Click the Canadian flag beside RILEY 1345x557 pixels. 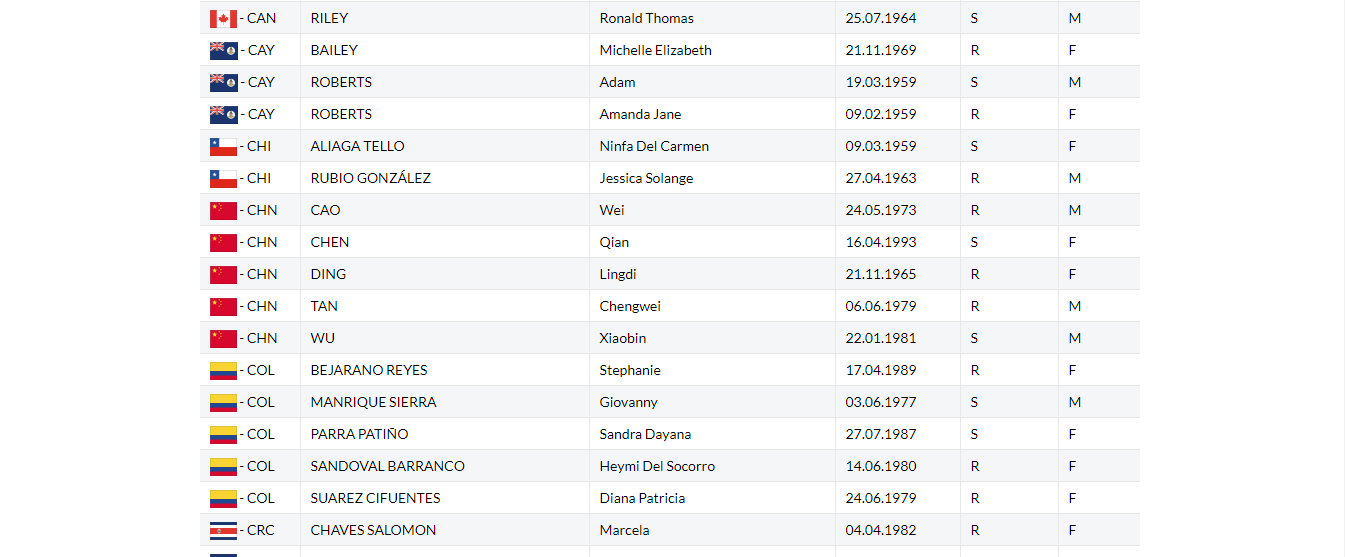coord(223,18)
